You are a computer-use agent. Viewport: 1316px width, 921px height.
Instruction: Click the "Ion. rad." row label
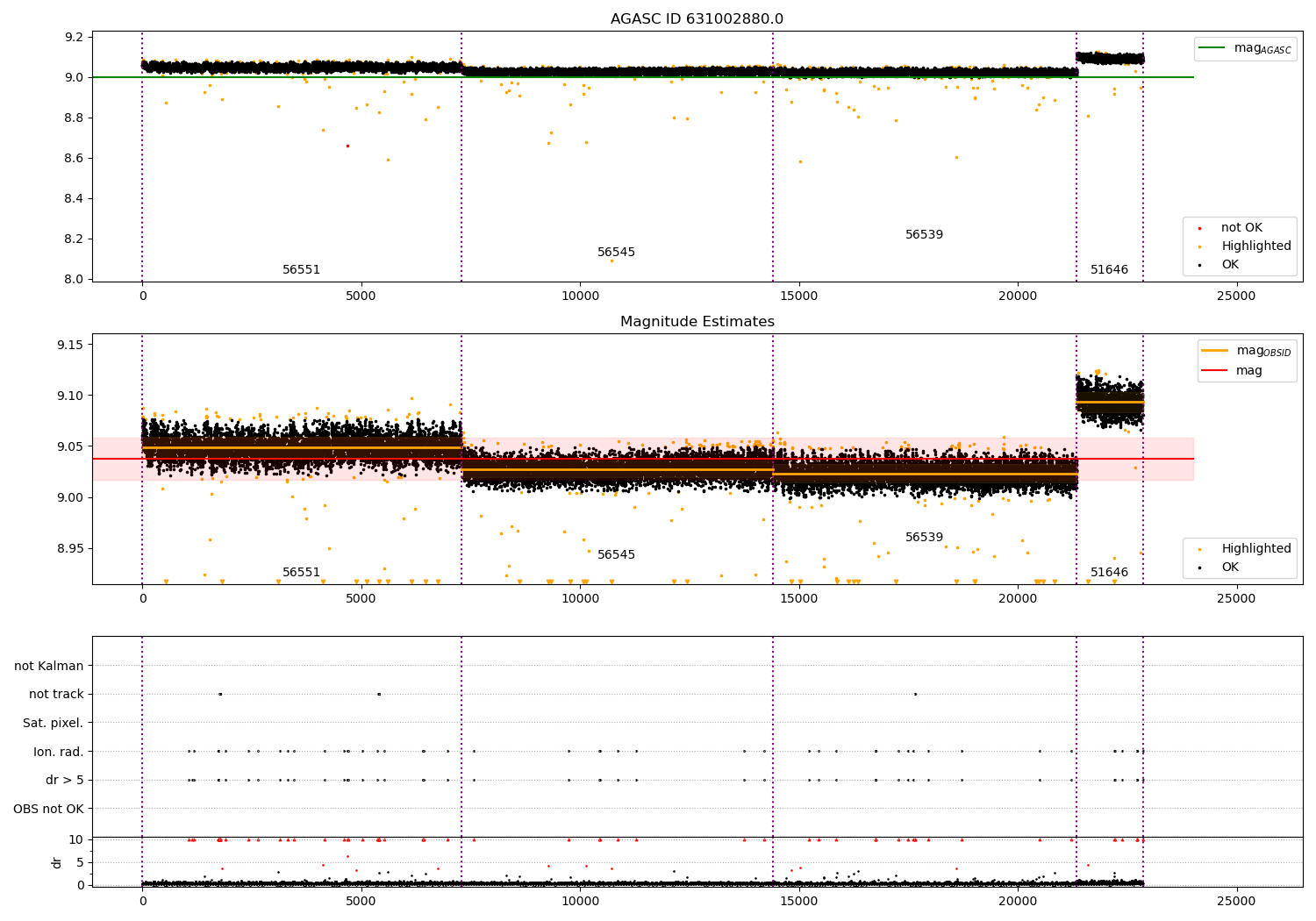(x=59, y=752)
